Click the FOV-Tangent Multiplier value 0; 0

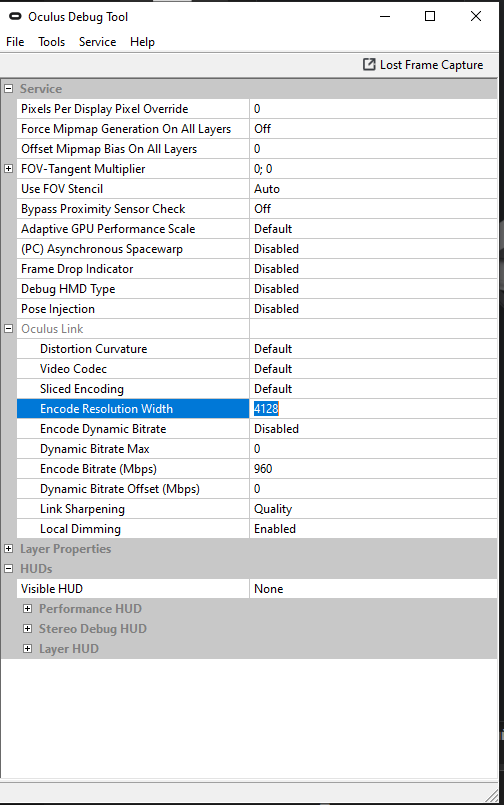coord(373,169)
